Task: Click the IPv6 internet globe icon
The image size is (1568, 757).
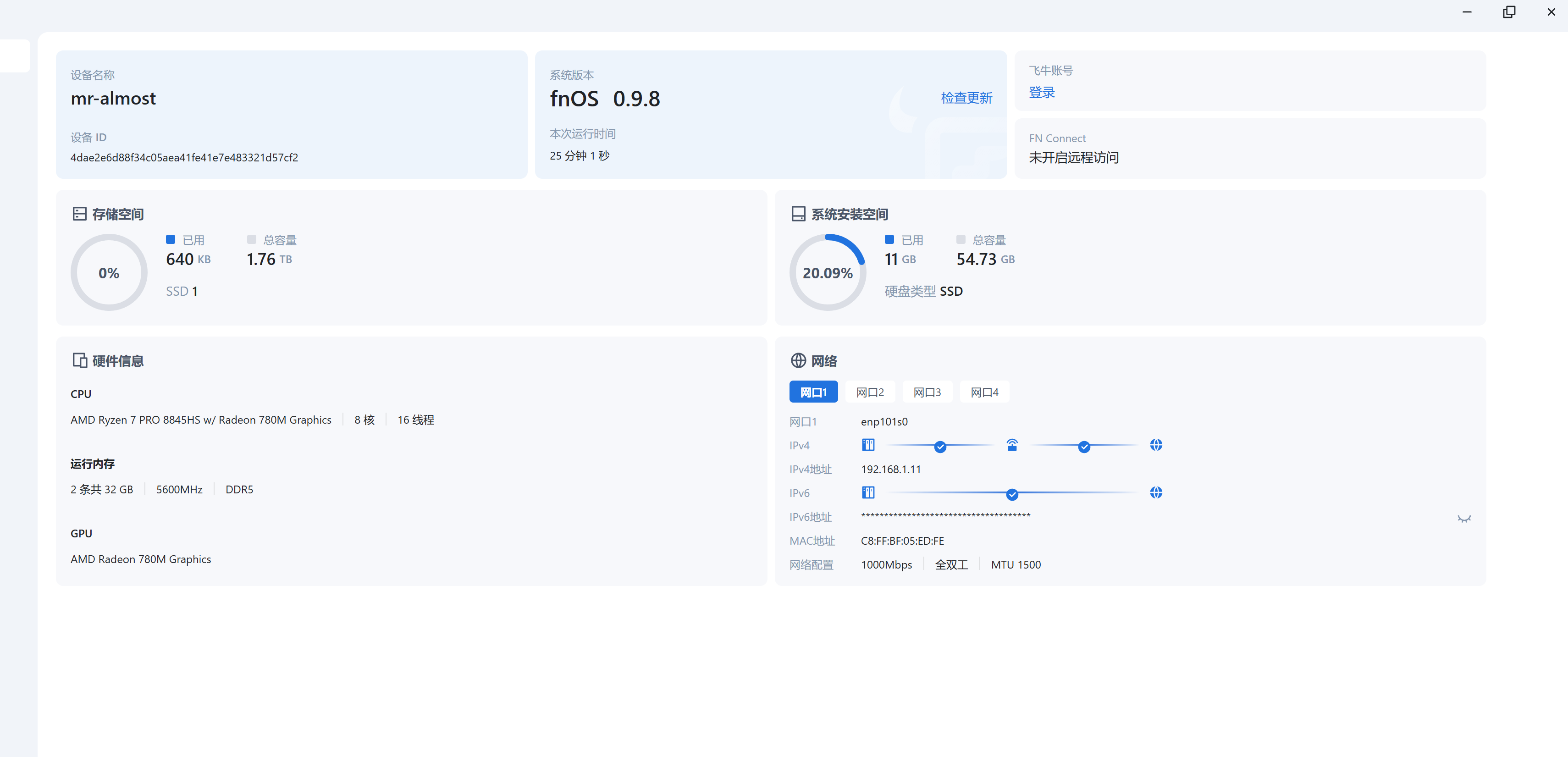Action: point(1156,492)
